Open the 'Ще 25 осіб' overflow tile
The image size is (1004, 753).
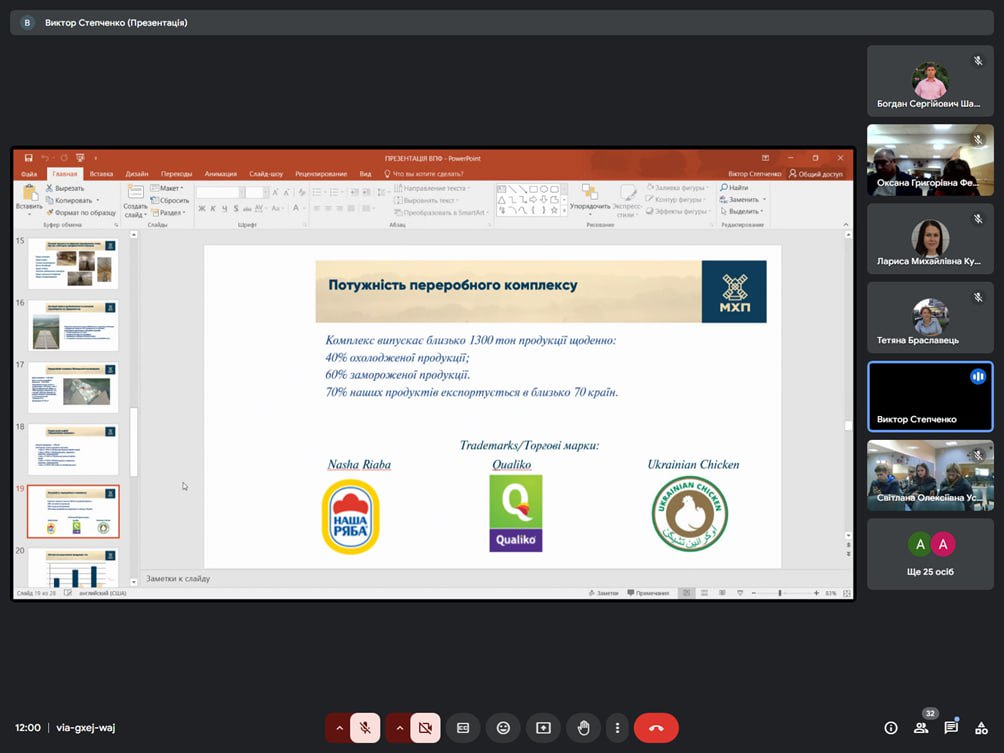coord(930,554)
